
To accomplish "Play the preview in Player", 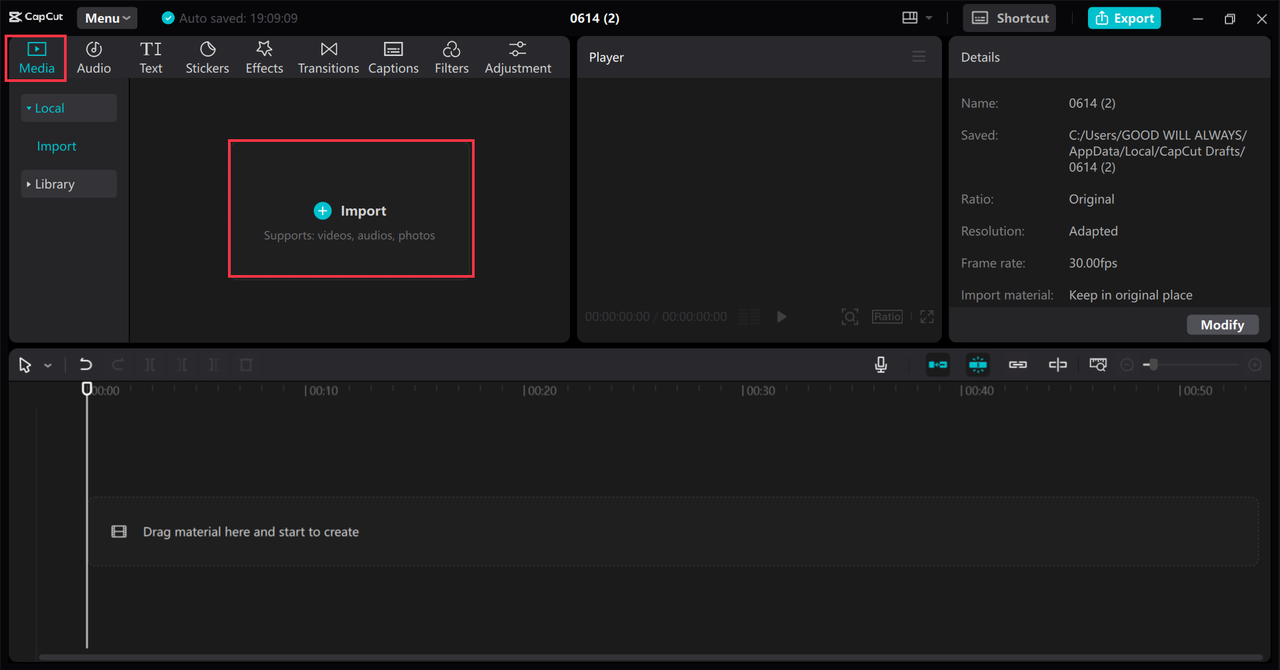I will (x=782, y=316).
